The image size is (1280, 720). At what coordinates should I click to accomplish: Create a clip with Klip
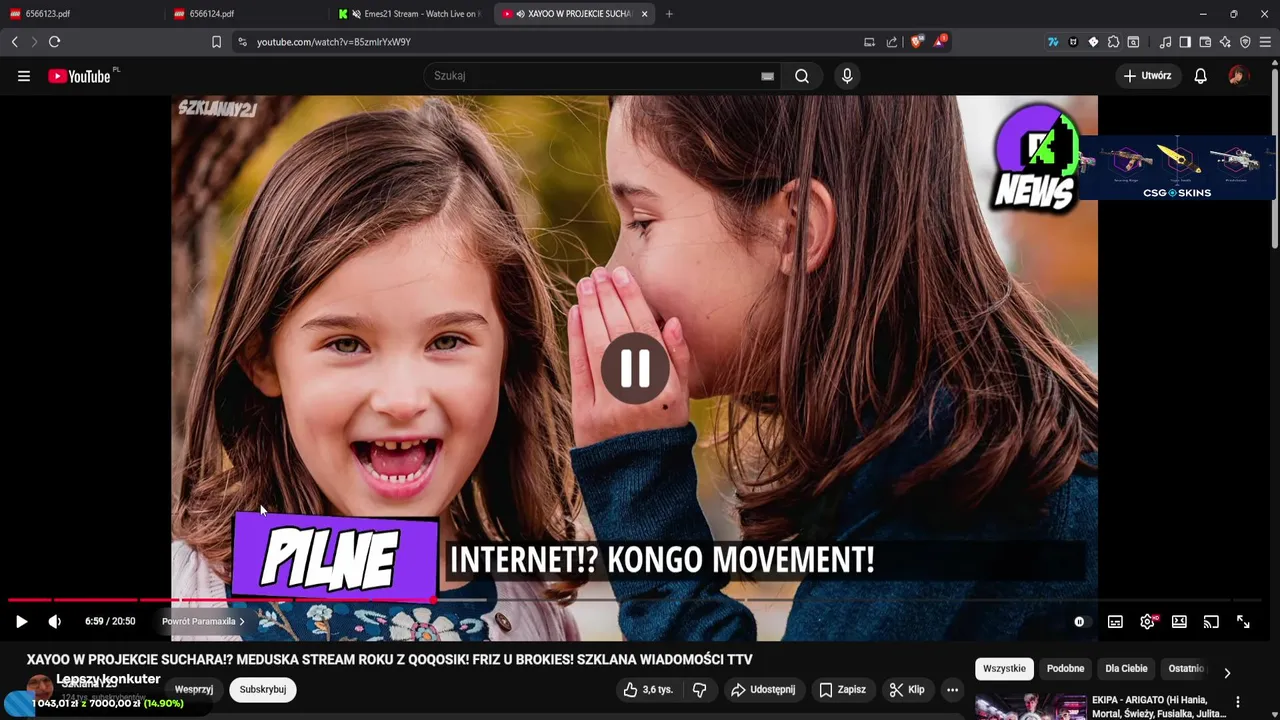click(907, 690)
